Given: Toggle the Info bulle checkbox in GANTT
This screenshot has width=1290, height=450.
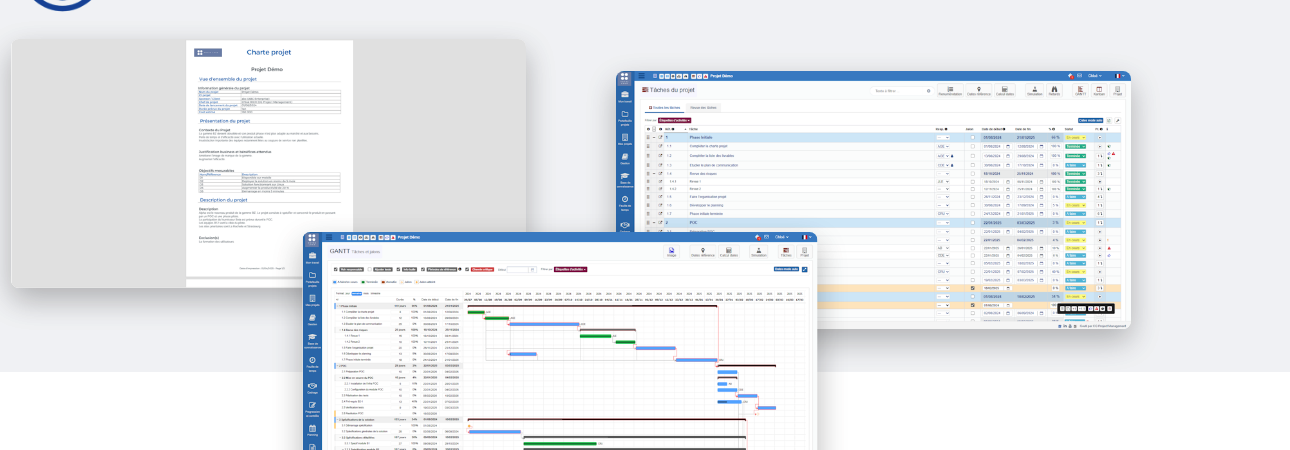Looking at the screenshot, I should tap(398, 269).
